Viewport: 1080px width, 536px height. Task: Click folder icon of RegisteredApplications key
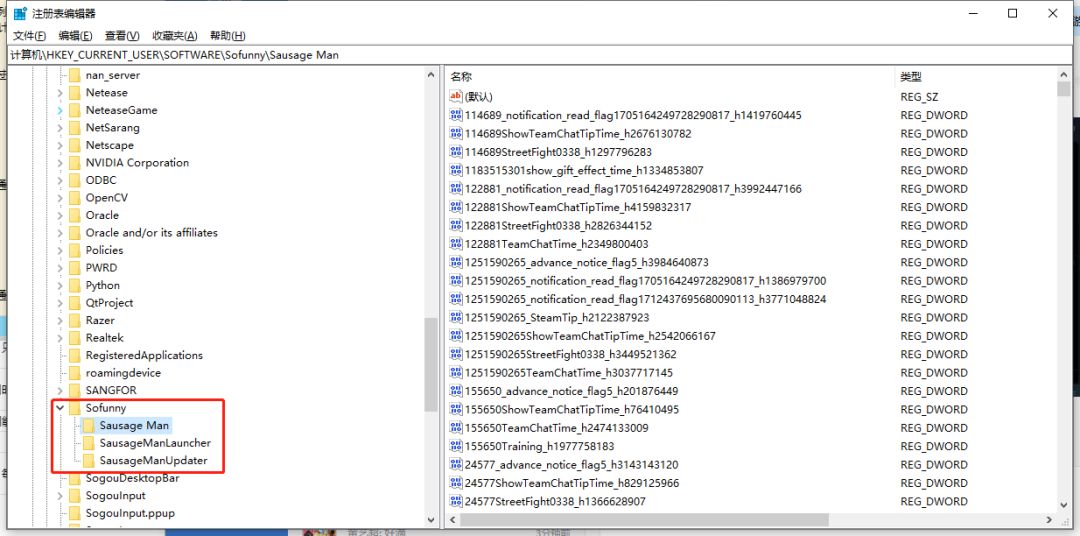point(74,355)
